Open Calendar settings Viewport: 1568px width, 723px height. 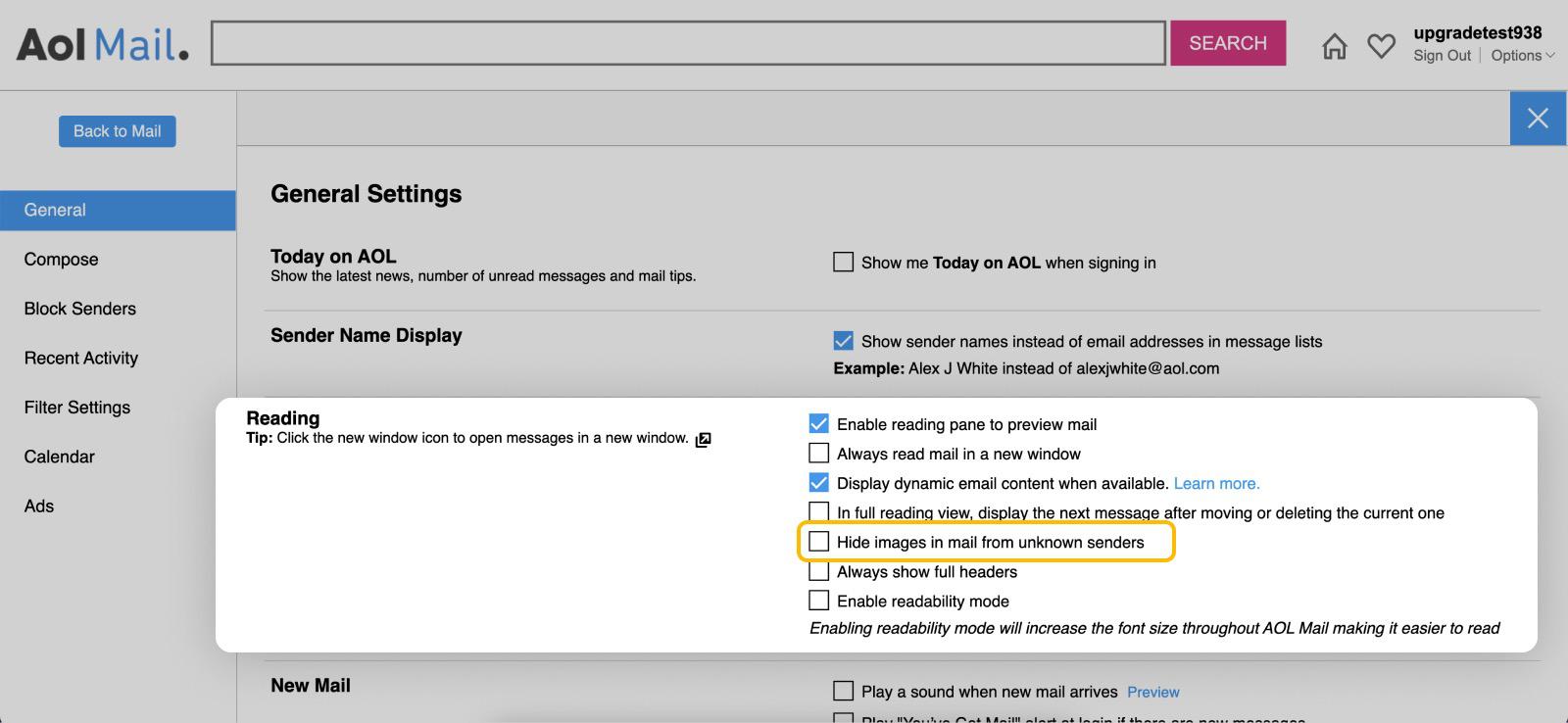point(60,457)
